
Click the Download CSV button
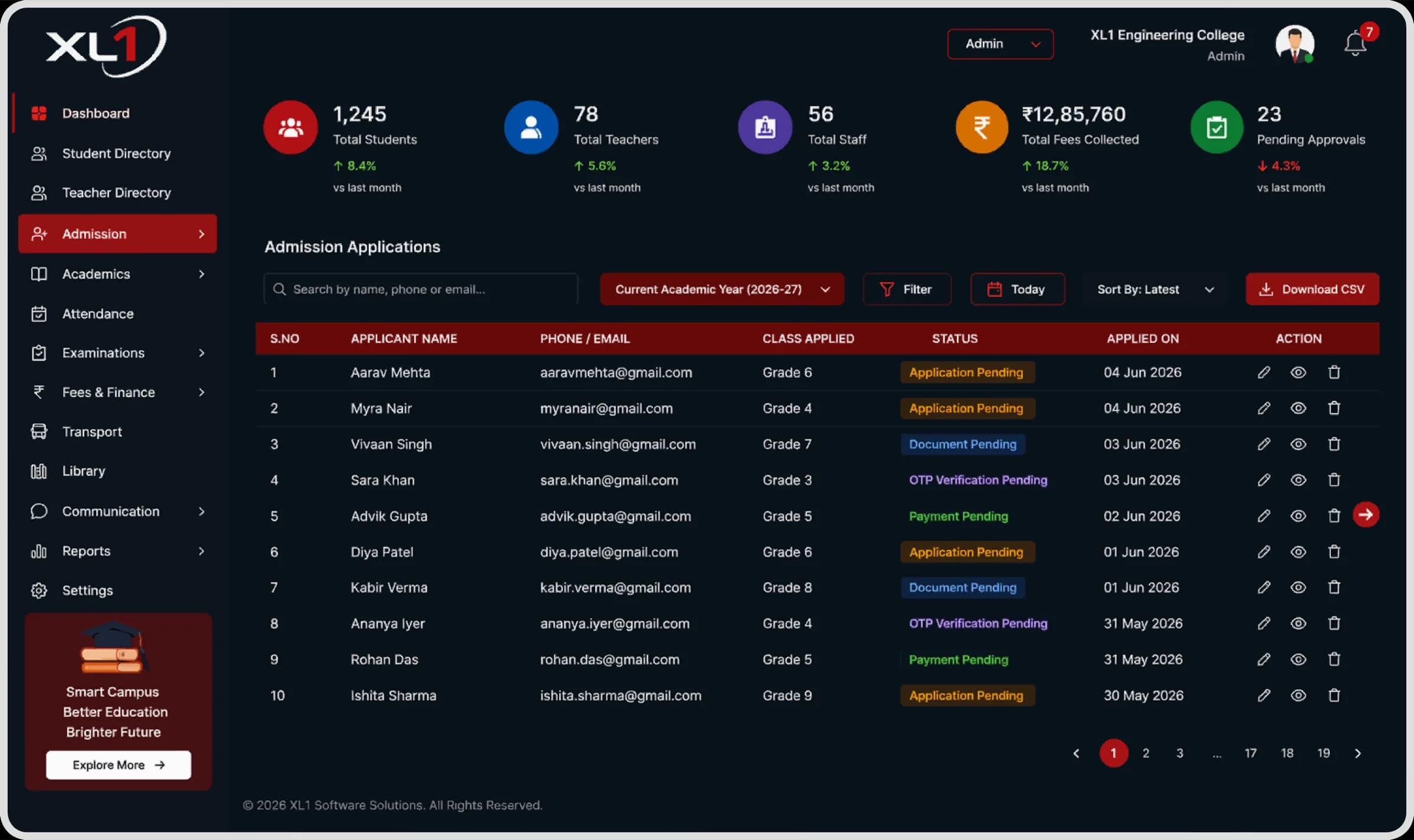[1312, 289]
